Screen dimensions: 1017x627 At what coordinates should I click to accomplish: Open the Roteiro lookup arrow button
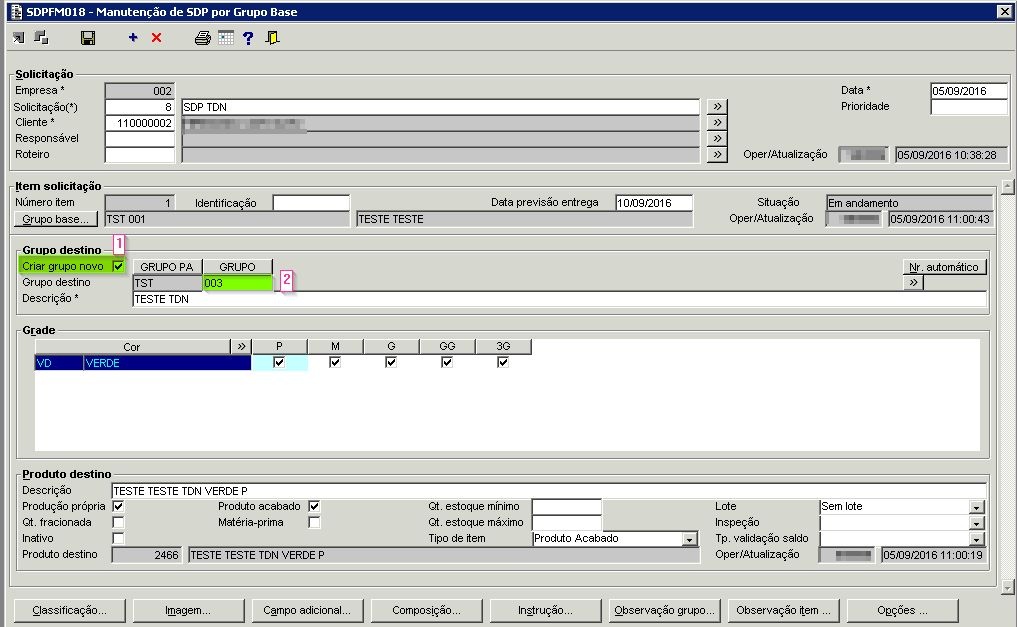tap(717, 154)
